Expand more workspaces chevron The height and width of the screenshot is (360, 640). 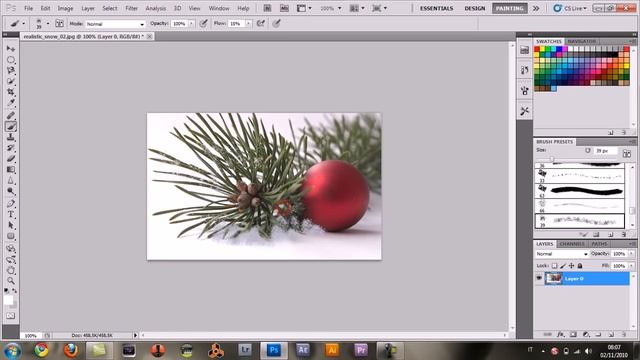coord(536,8)
